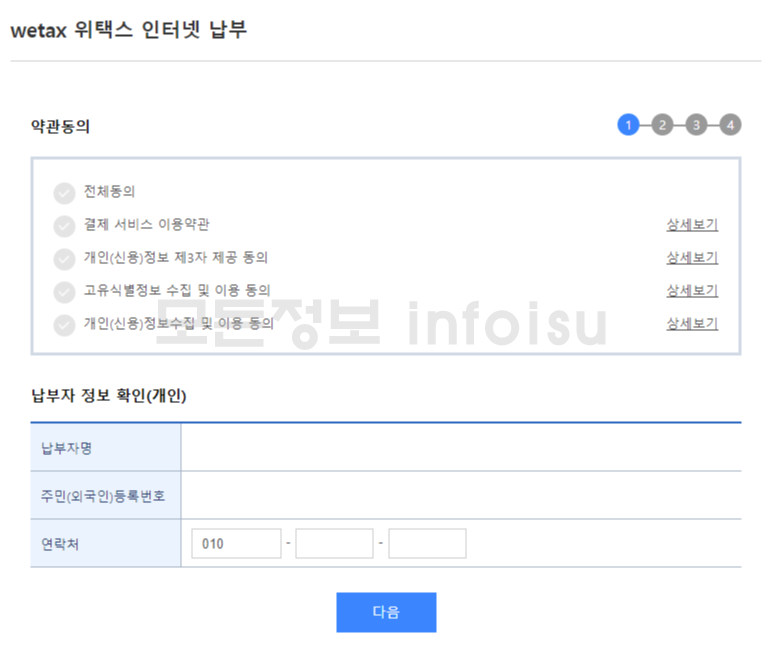Viewport: 762px width, 648px height.
Task: Select step 3 indicator circle
Action: (696, 125)
